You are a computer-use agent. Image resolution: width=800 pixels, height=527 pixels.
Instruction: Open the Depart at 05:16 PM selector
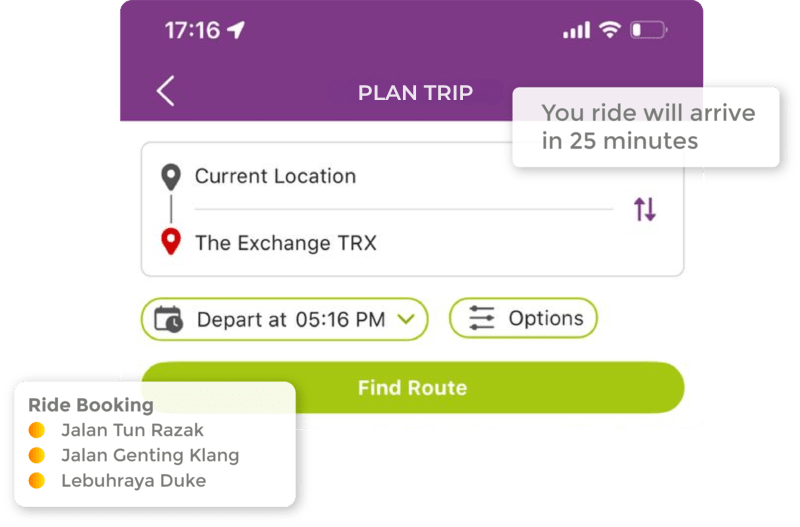tap(285, 320)
